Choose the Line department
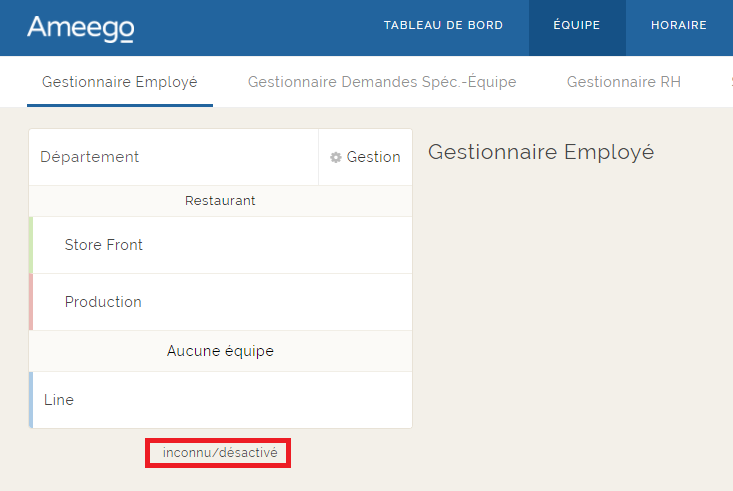 59,400
